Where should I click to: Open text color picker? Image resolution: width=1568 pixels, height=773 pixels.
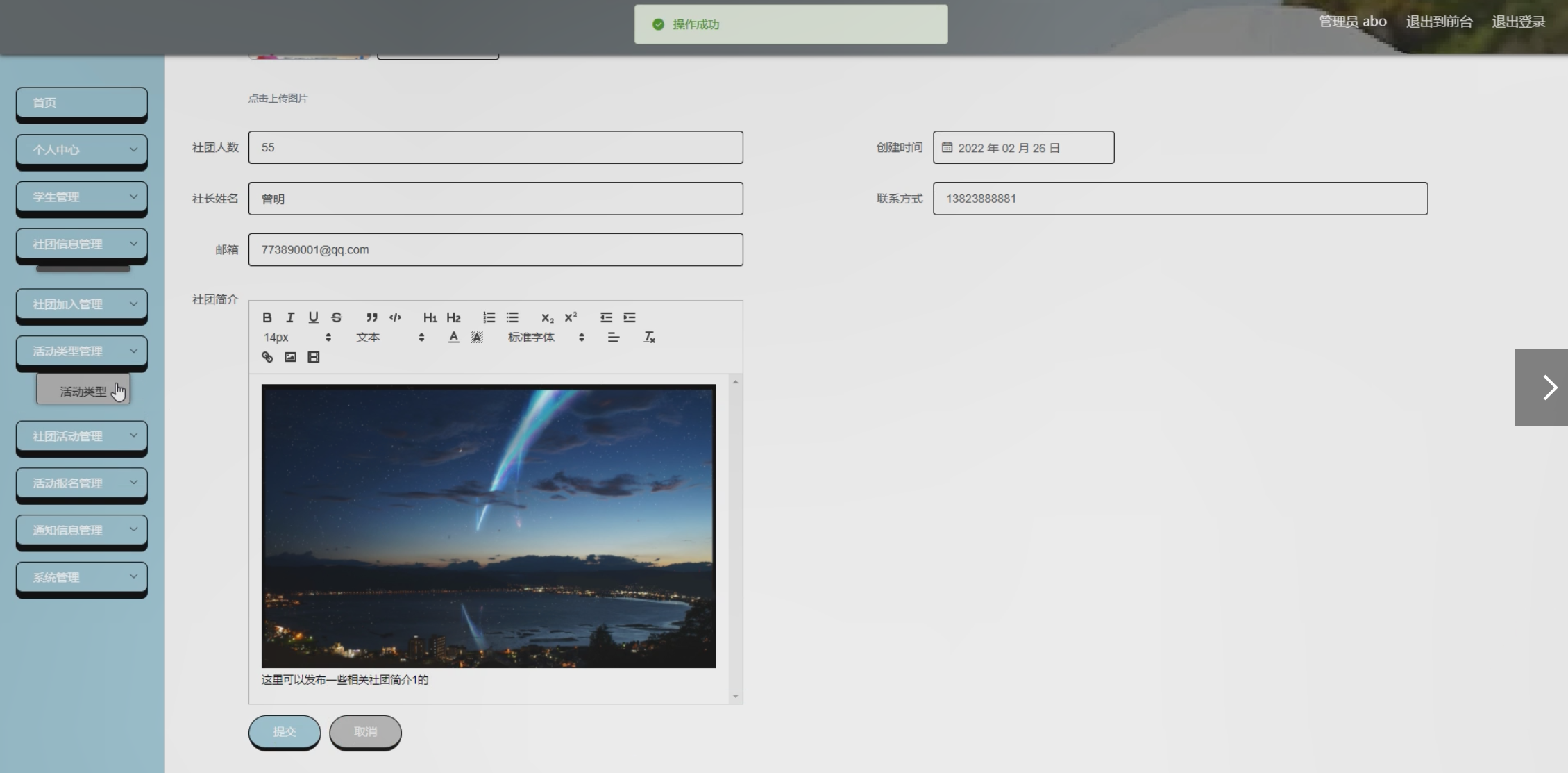point(453,338)
